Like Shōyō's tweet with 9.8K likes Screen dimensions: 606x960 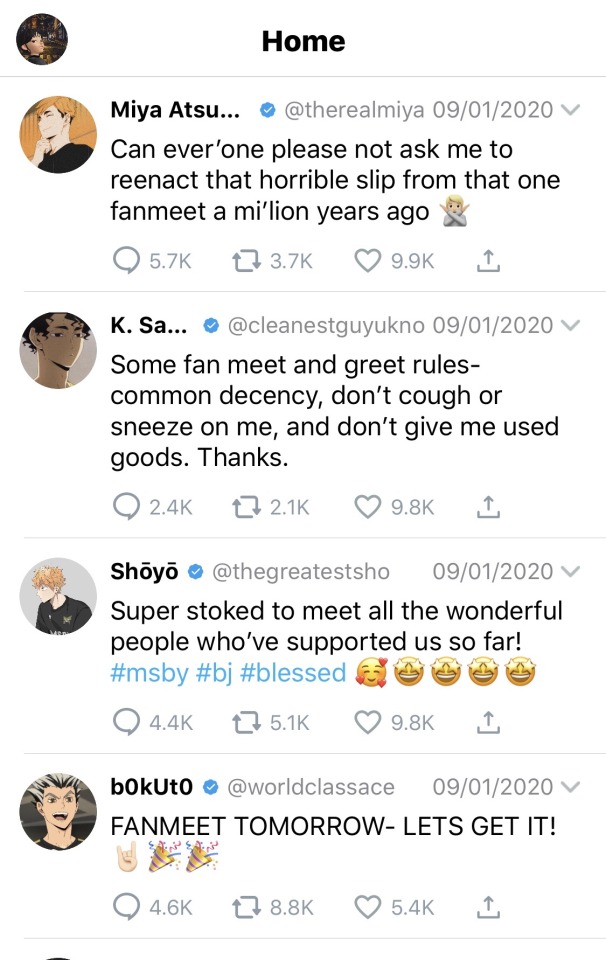[x=368, y=721]
